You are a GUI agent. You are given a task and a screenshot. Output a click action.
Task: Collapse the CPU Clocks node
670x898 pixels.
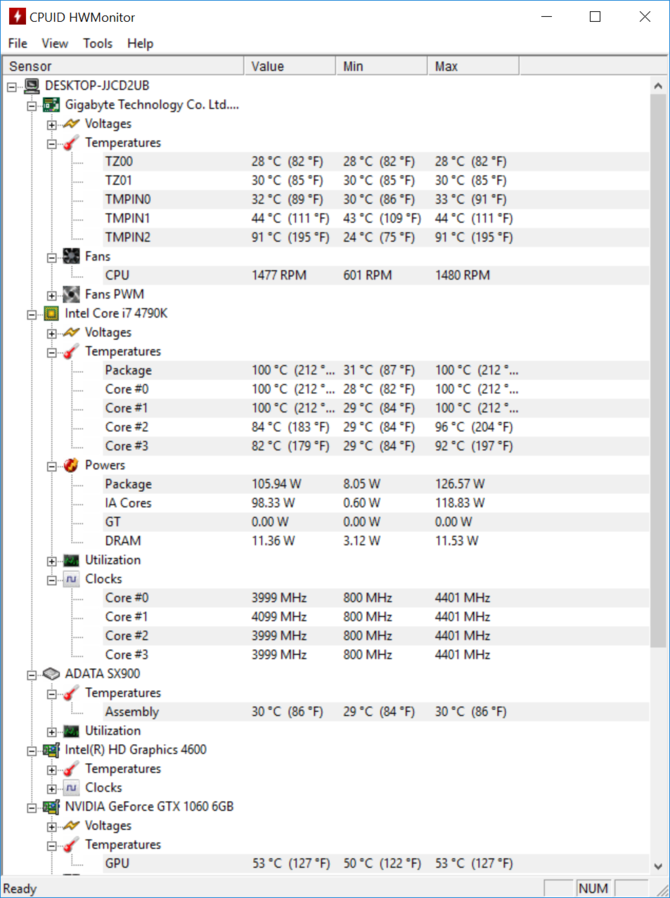[52, 580]
